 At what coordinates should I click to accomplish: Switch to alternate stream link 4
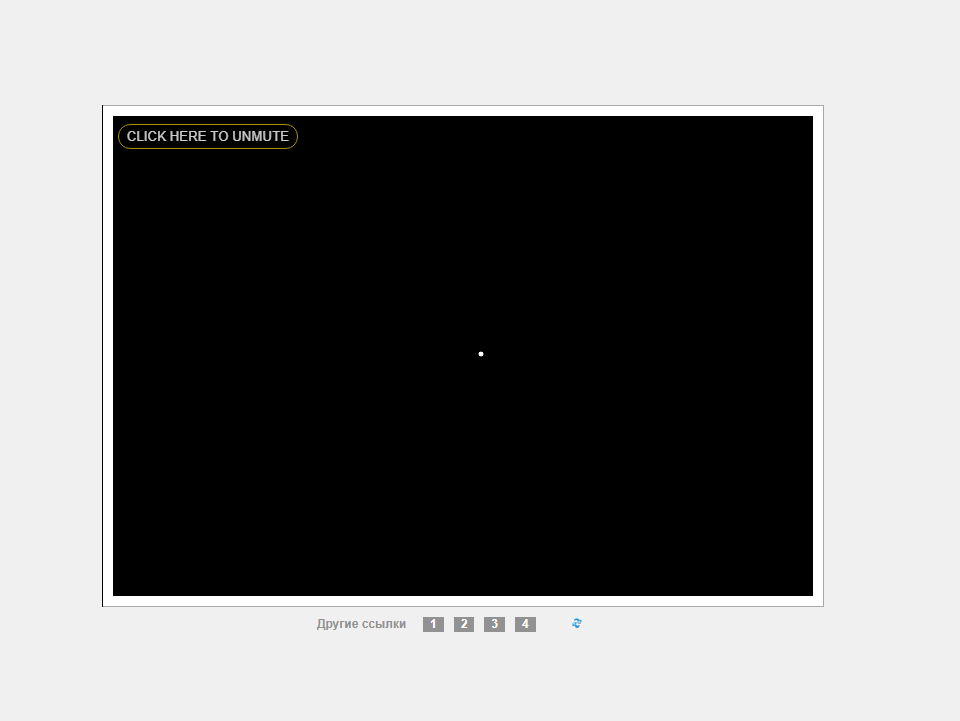coord(525,624)
